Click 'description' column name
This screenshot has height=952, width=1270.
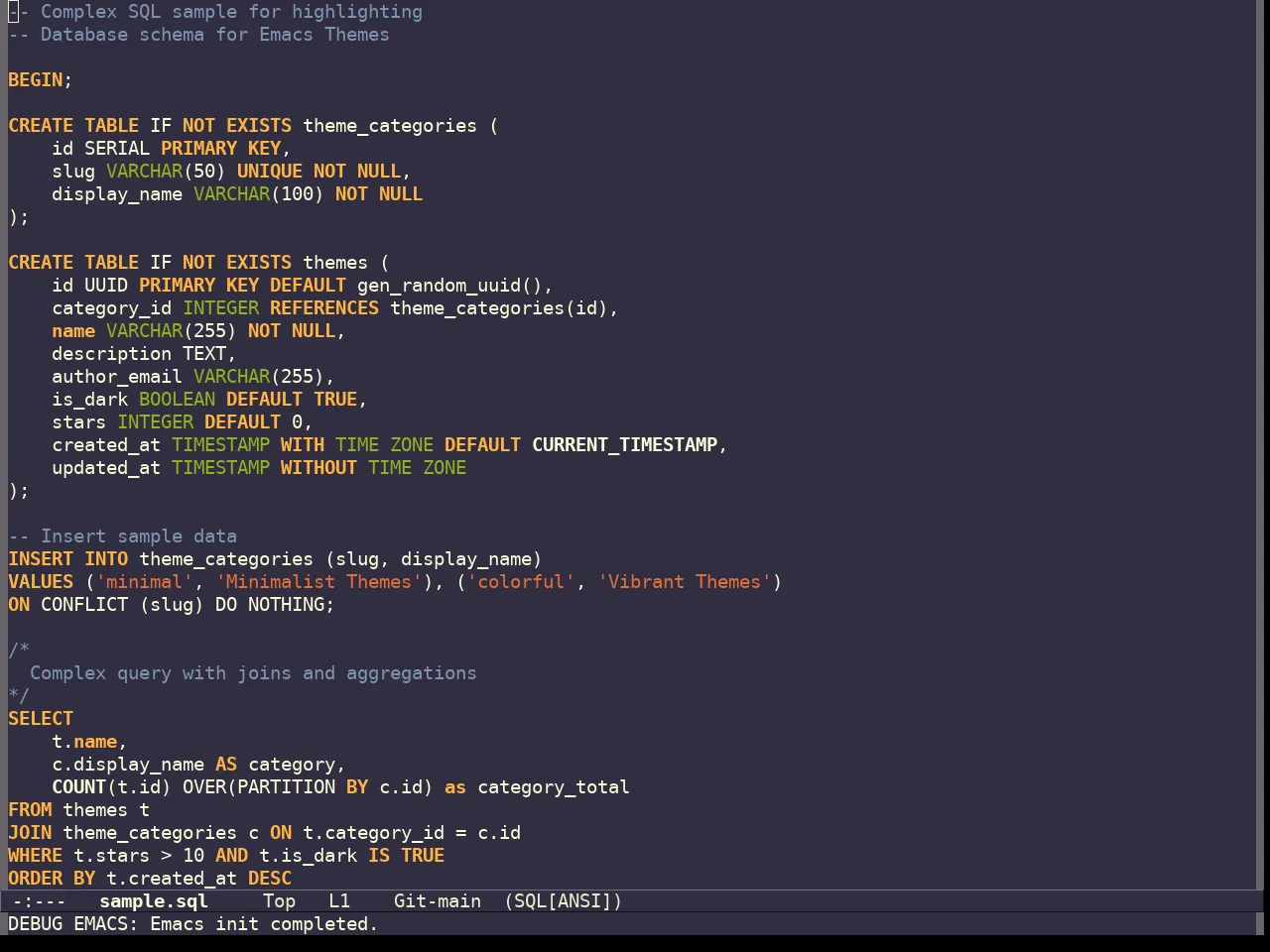111,354
